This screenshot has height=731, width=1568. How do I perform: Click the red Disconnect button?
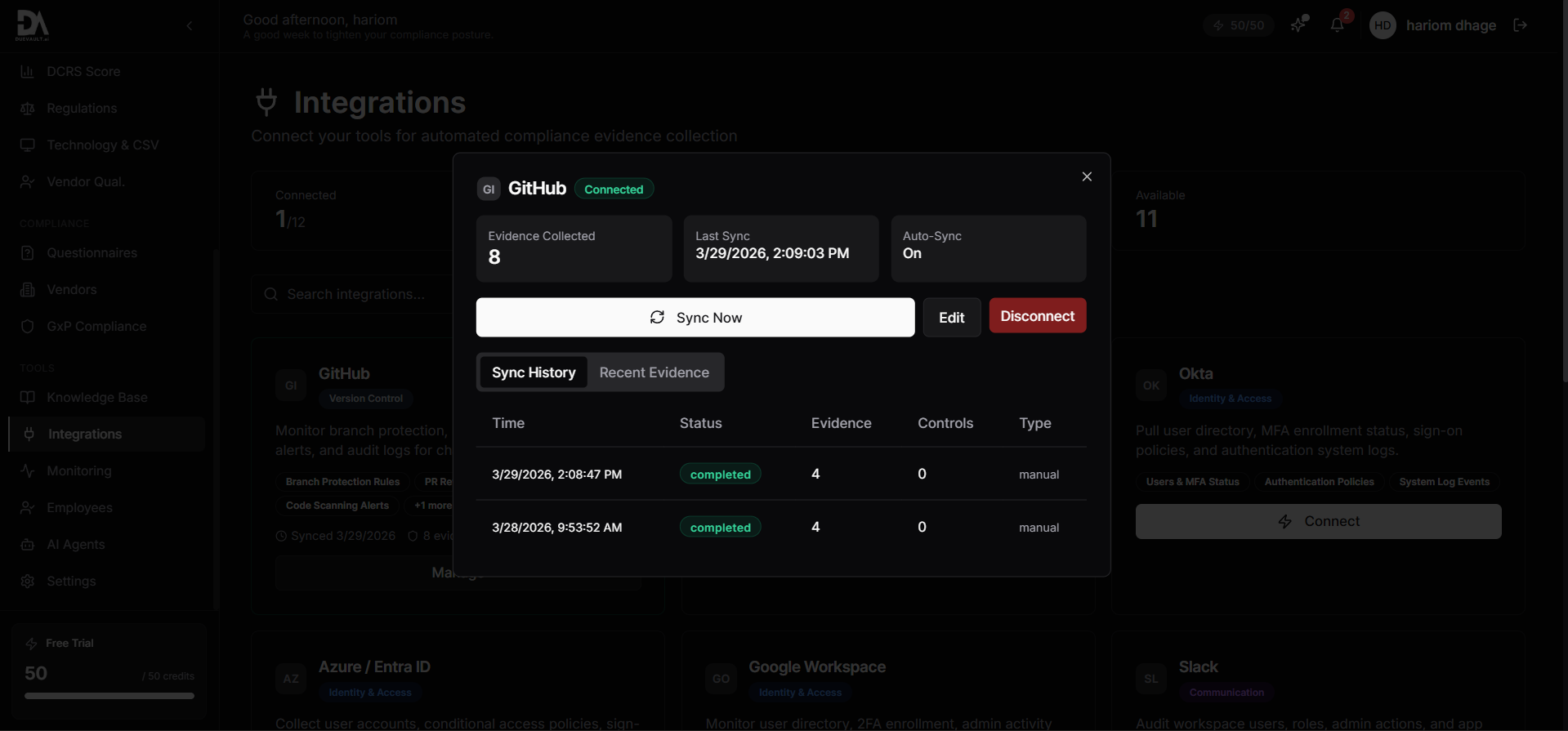click(1037, 316)
